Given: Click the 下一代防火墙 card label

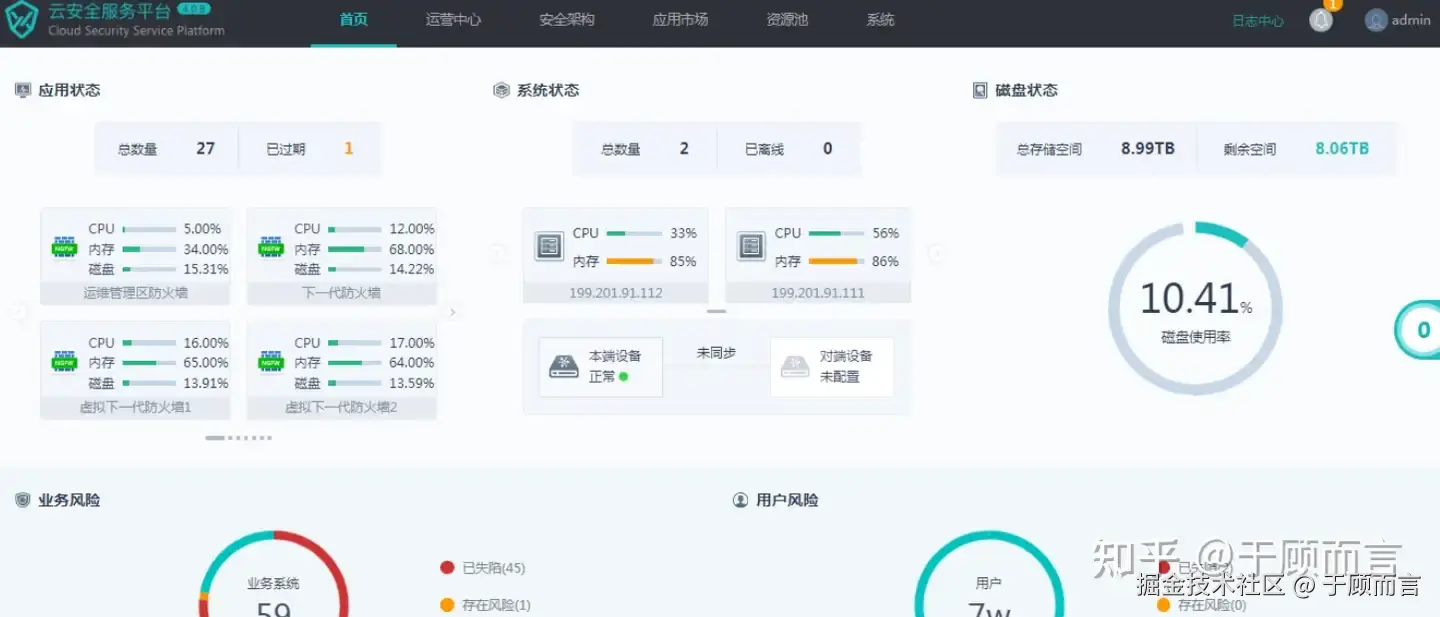Looking at the screenshot, I should click(x=341, y=293).
